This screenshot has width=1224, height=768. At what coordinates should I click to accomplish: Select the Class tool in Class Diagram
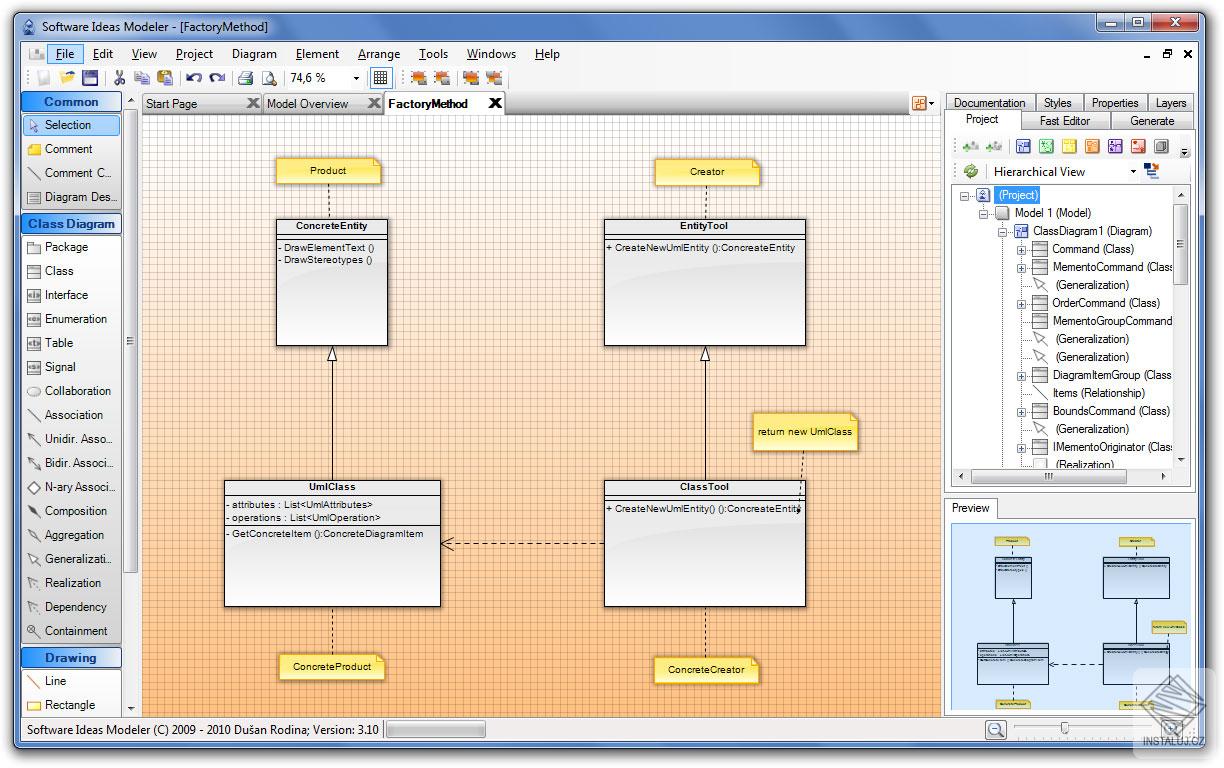tap(71, 271)
